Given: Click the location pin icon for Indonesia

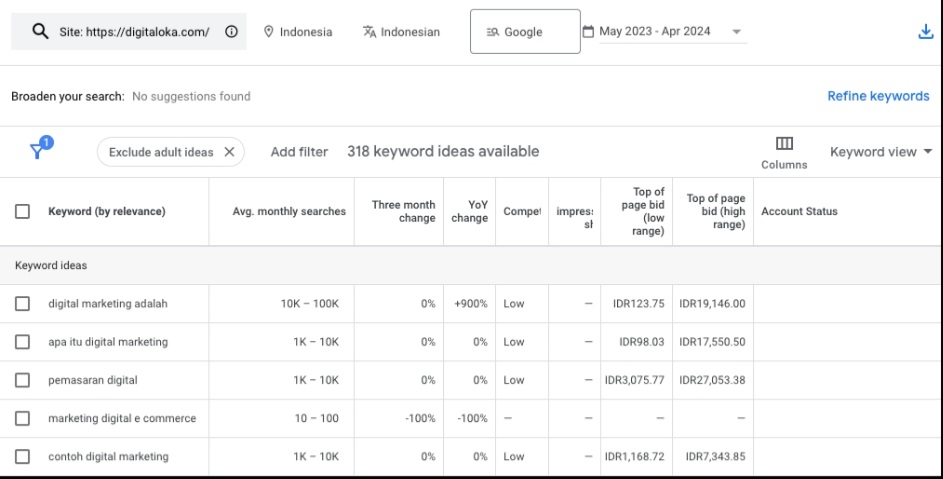Looking at the screenshot, I should (269, 32).
